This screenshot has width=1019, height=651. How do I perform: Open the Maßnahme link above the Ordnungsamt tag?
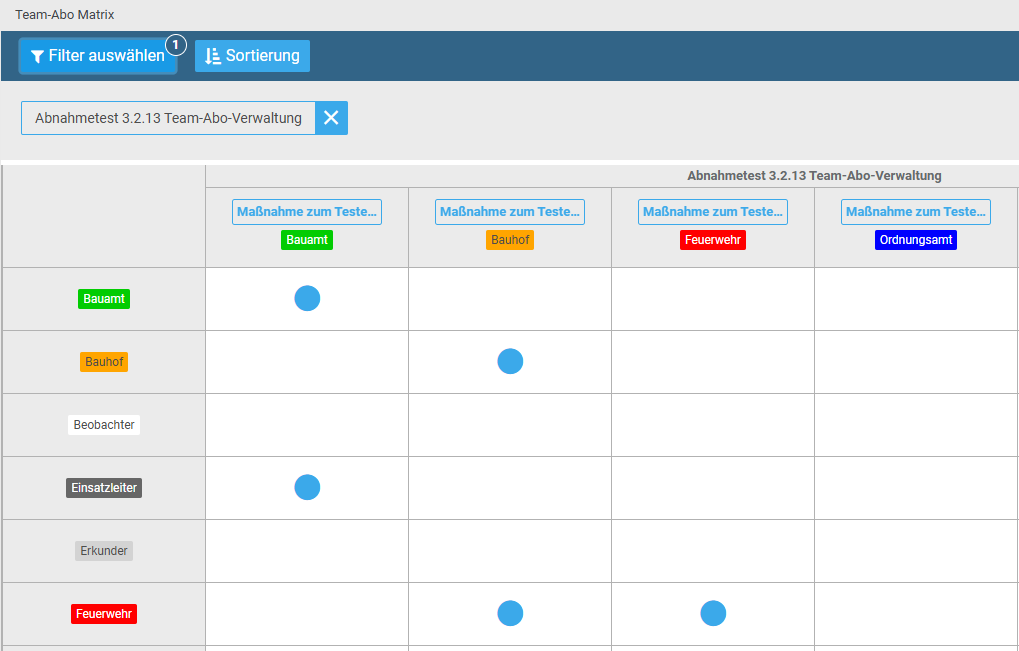coord(916,212)
